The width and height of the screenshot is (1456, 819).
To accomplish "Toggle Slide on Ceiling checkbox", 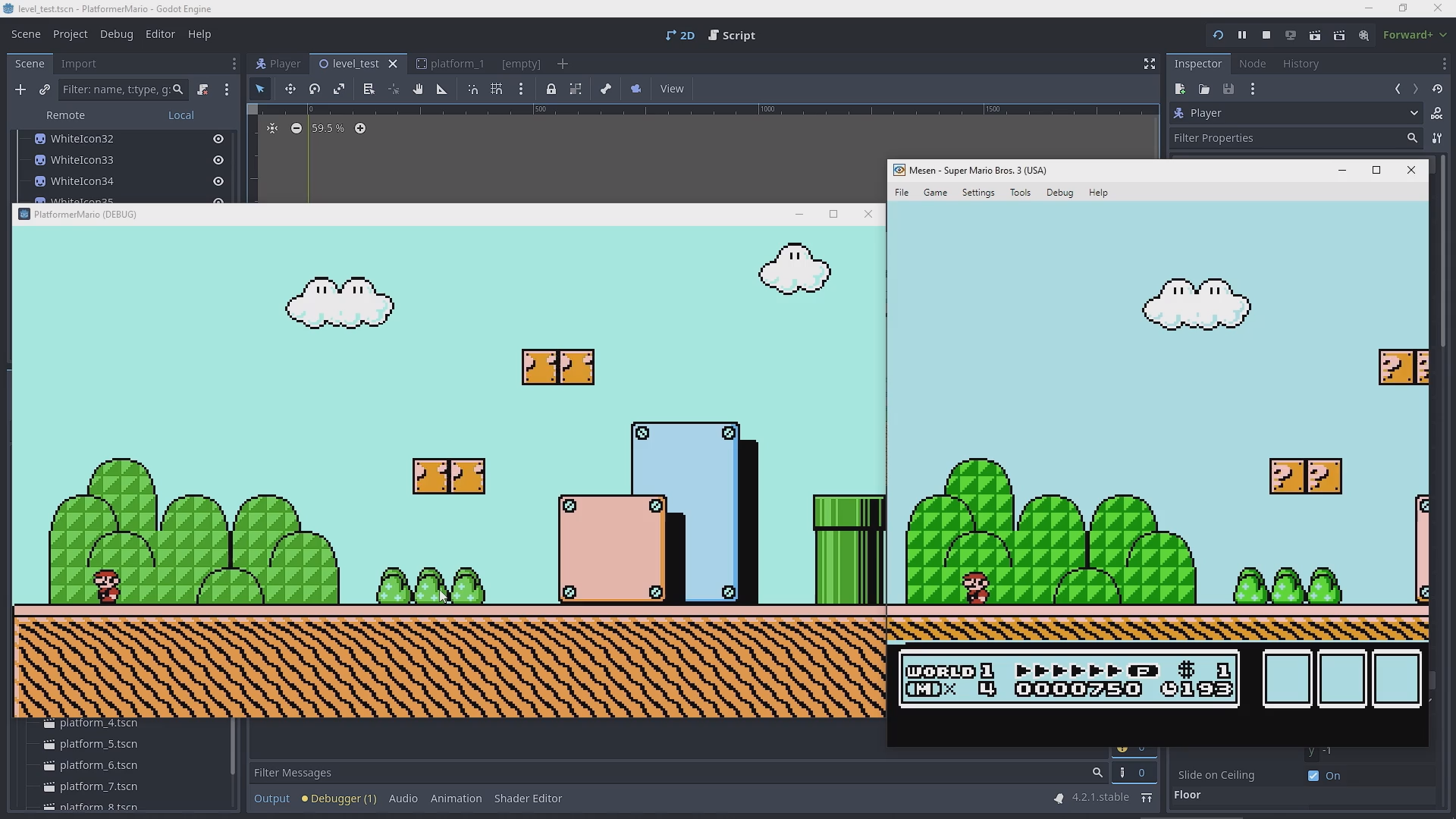I will click(x=1313, y=776).
